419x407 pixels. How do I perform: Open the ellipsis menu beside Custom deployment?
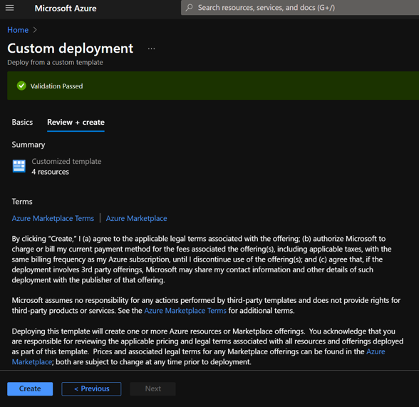click(151, 49)
